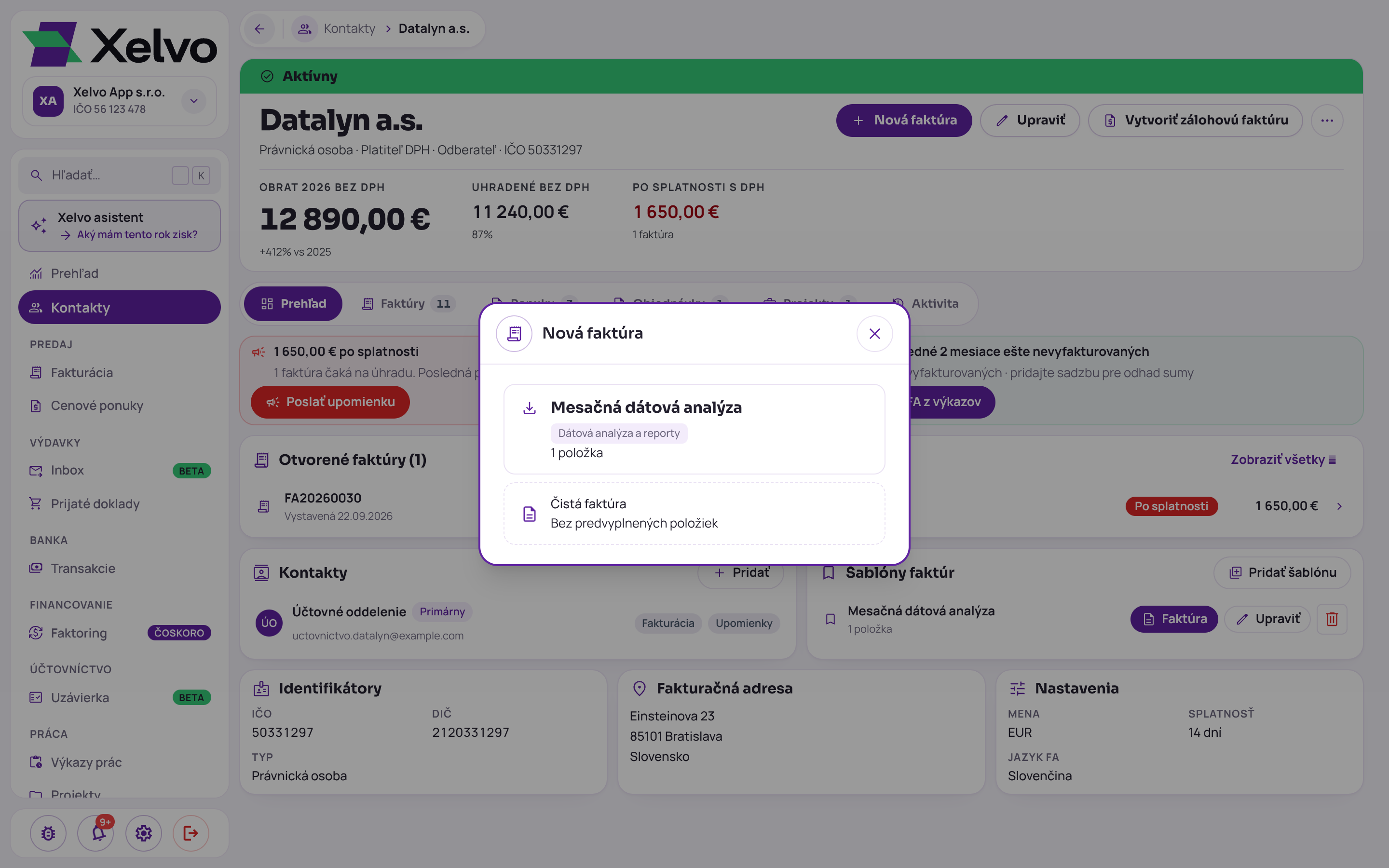1389x868 pixels.
Task: Edit the Mesačná dátová analýza template
Action: [1267, 619]
